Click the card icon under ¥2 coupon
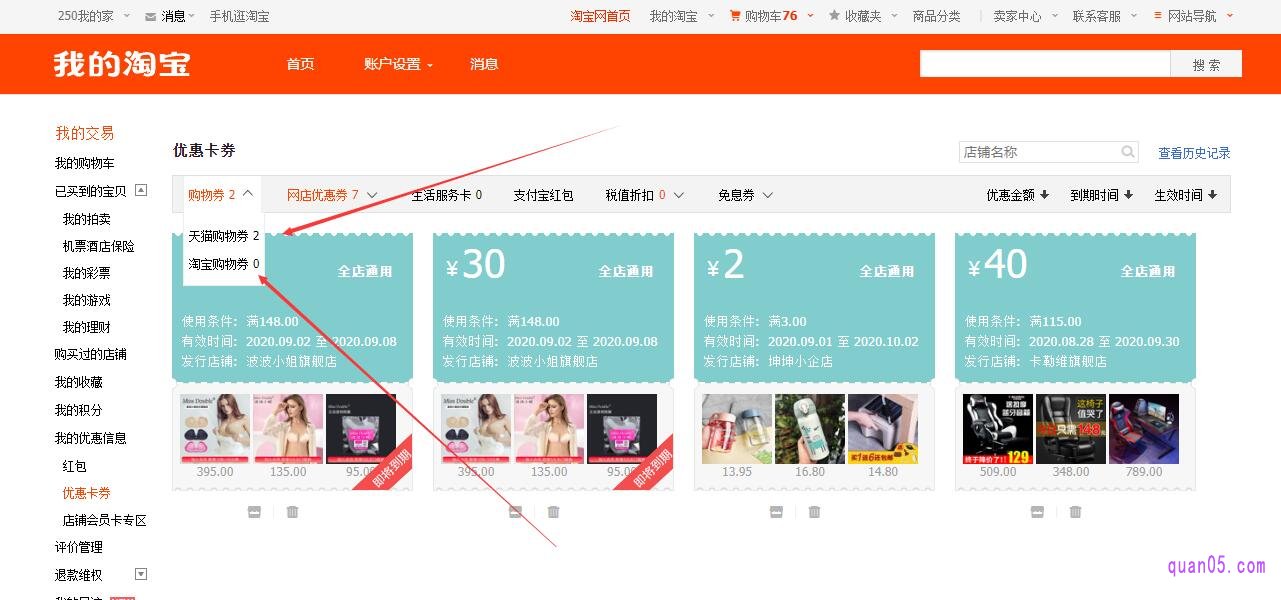 pyautogui.click(x=776, y=512)
